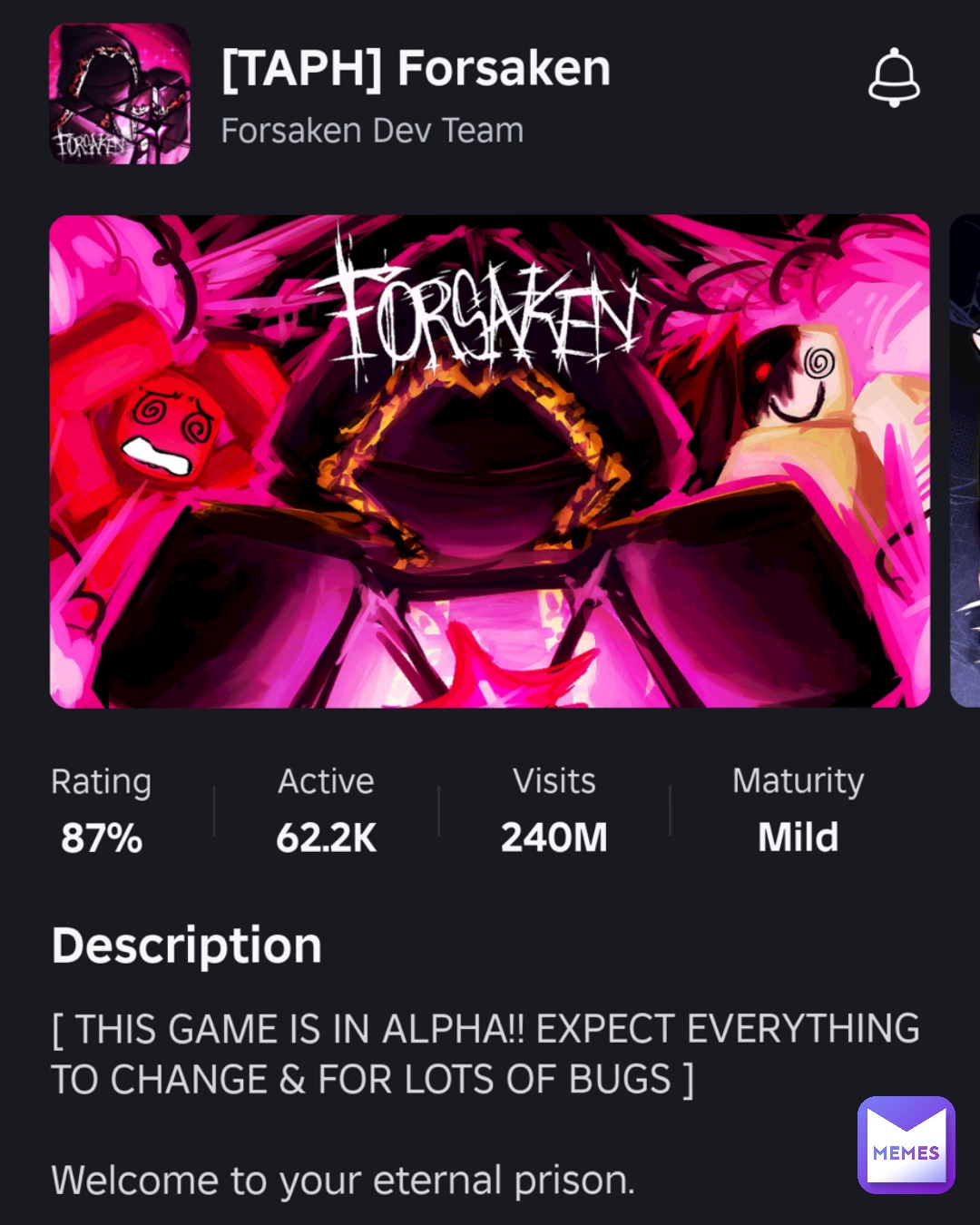The width and height of the screenshot is (980, 1225).
Task: Select the 87% Rating stat
Action: coord(102,838)
